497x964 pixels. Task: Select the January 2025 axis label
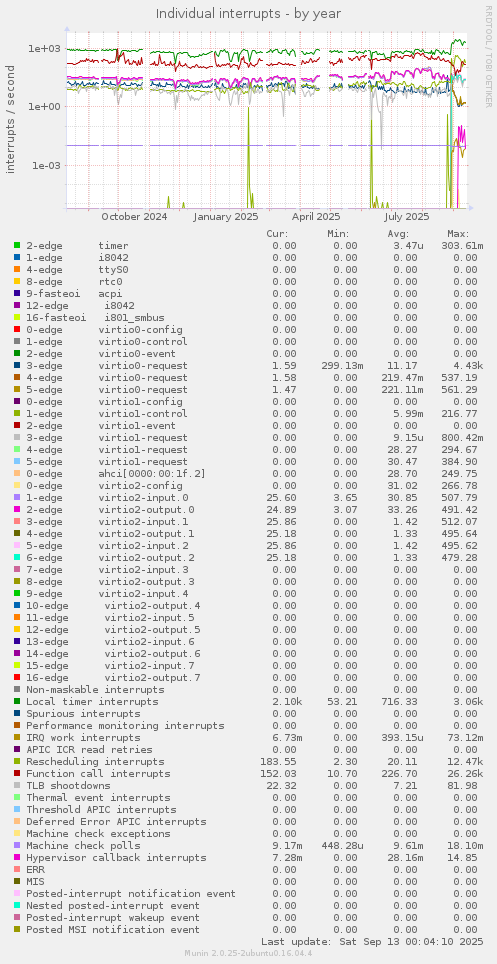[x=225, y=216]
